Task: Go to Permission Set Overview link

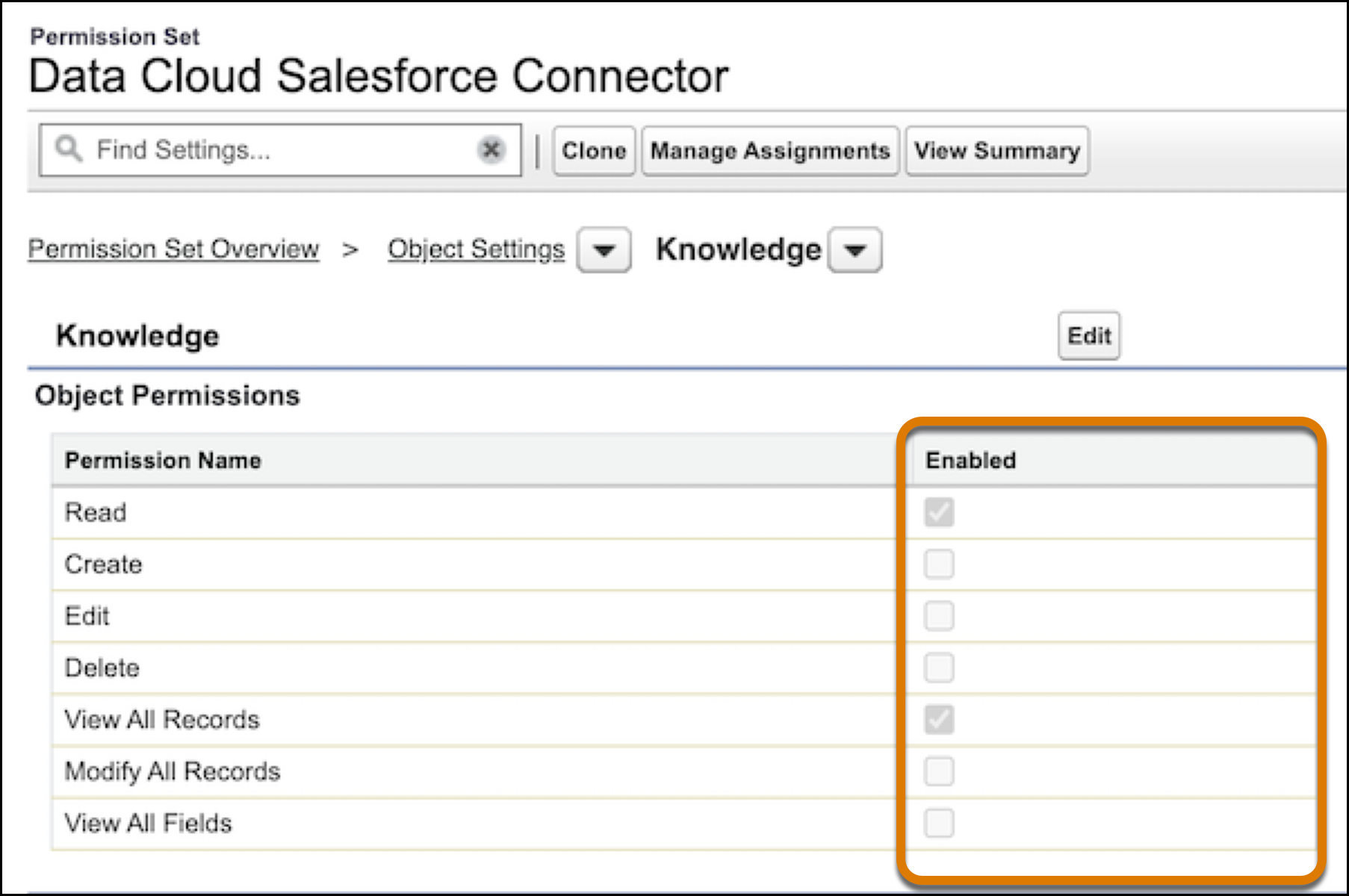Action: (x=173, y=249)
